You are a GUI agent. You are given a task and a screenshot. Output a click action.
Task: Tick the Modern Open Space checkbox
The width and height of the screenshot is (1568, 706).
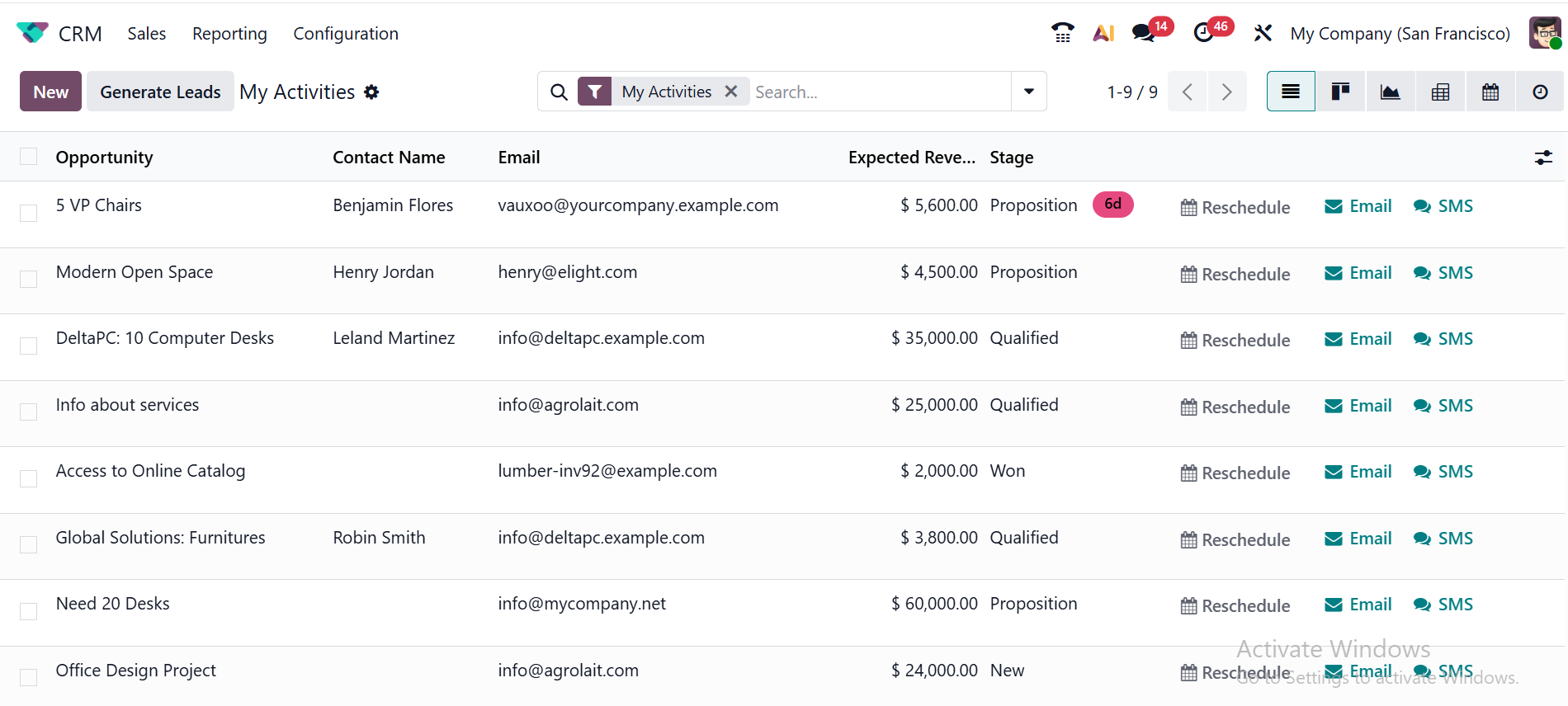tap(29, 279)
